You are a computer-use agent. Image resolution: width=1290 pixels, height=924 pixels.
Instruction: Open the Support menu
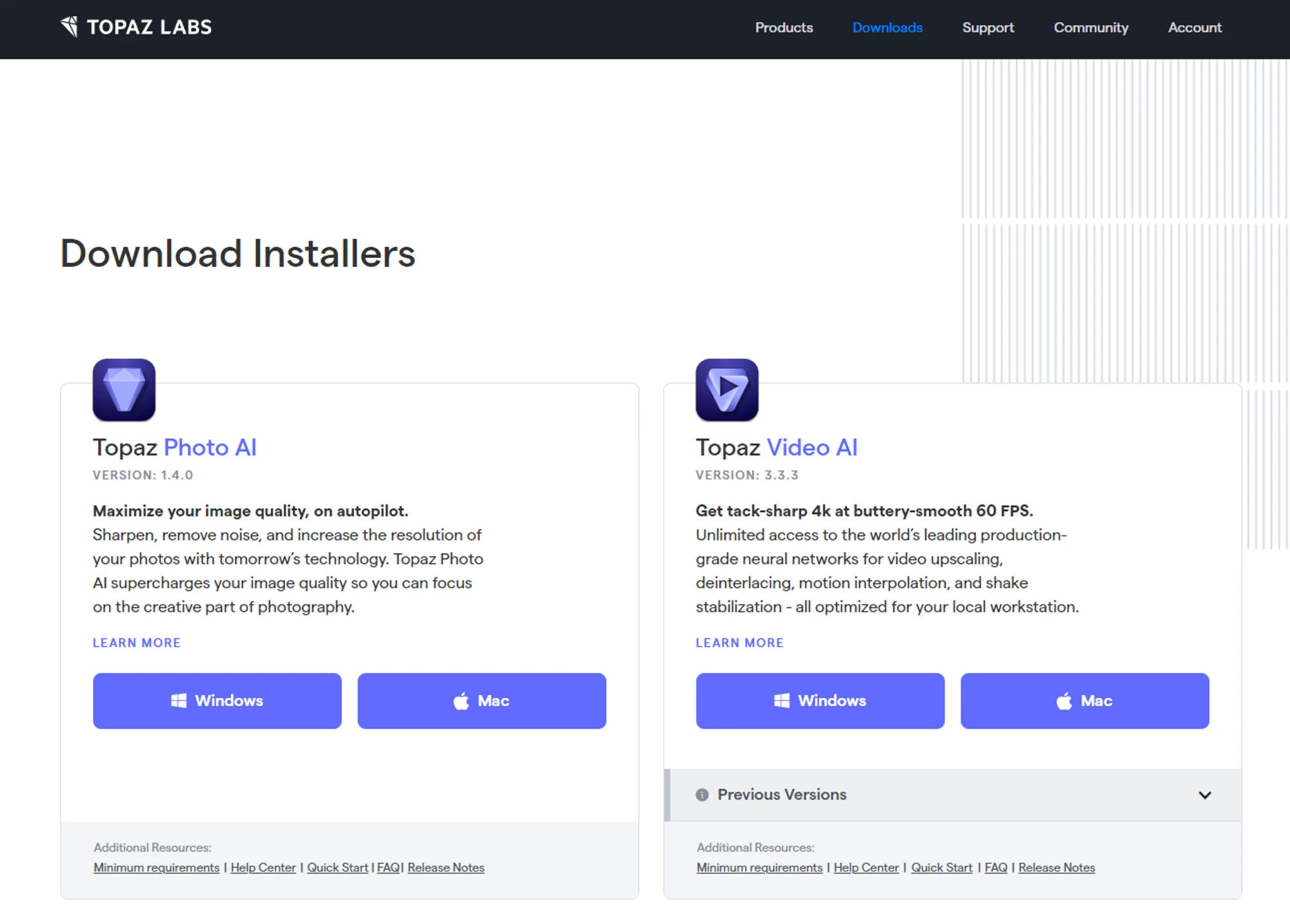pyautogui.click(x=987, y=28)
